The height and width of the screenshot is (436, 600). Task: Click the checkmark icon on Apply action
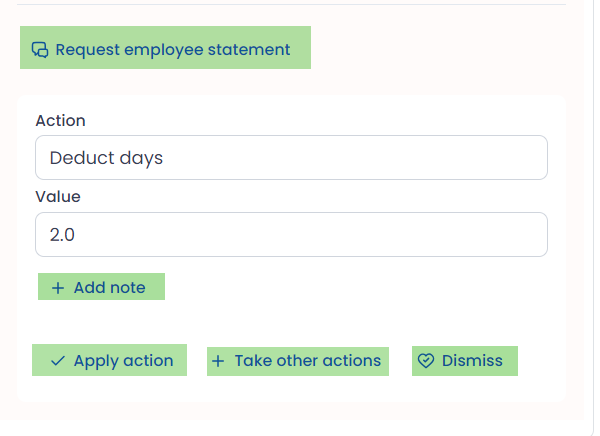(x=58, y=361)
